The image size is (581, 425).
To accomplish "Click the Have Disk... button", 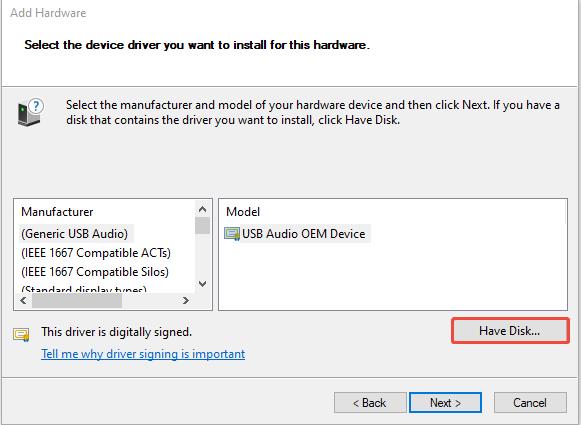I will click(510, 331).
